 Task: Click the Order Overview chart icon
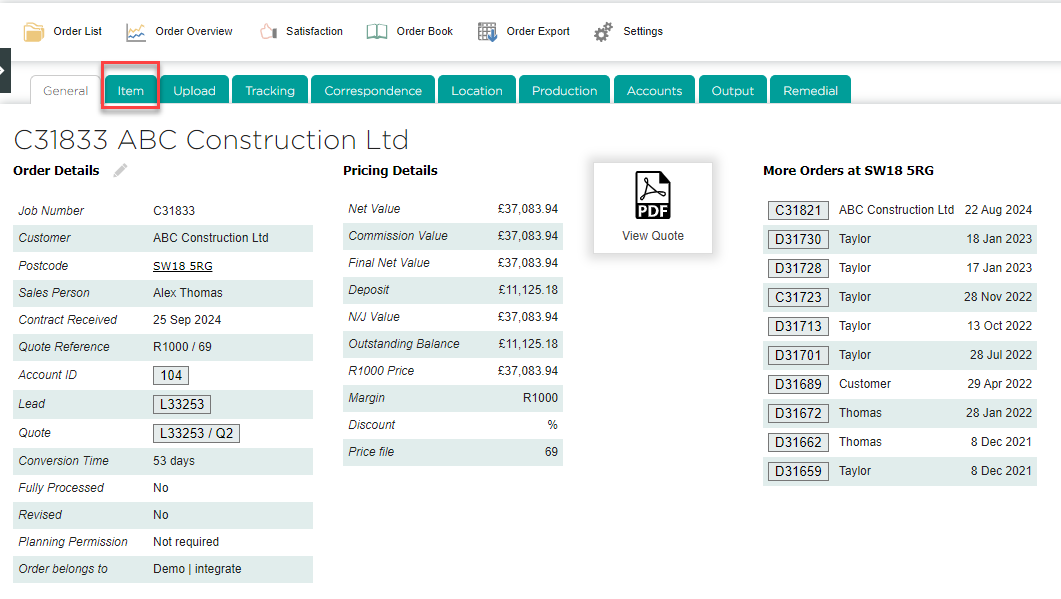(x=136, y=32)
